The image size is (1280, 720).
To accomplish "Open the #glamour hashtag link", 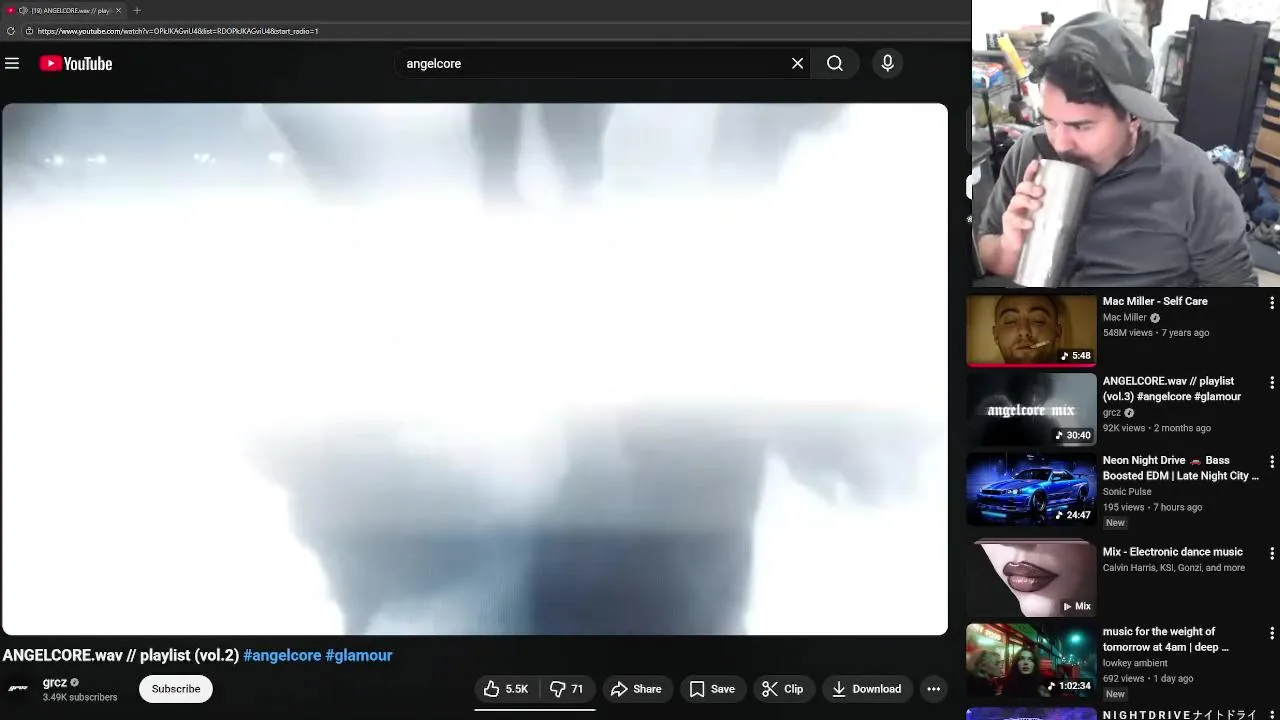I will (359, 655).
